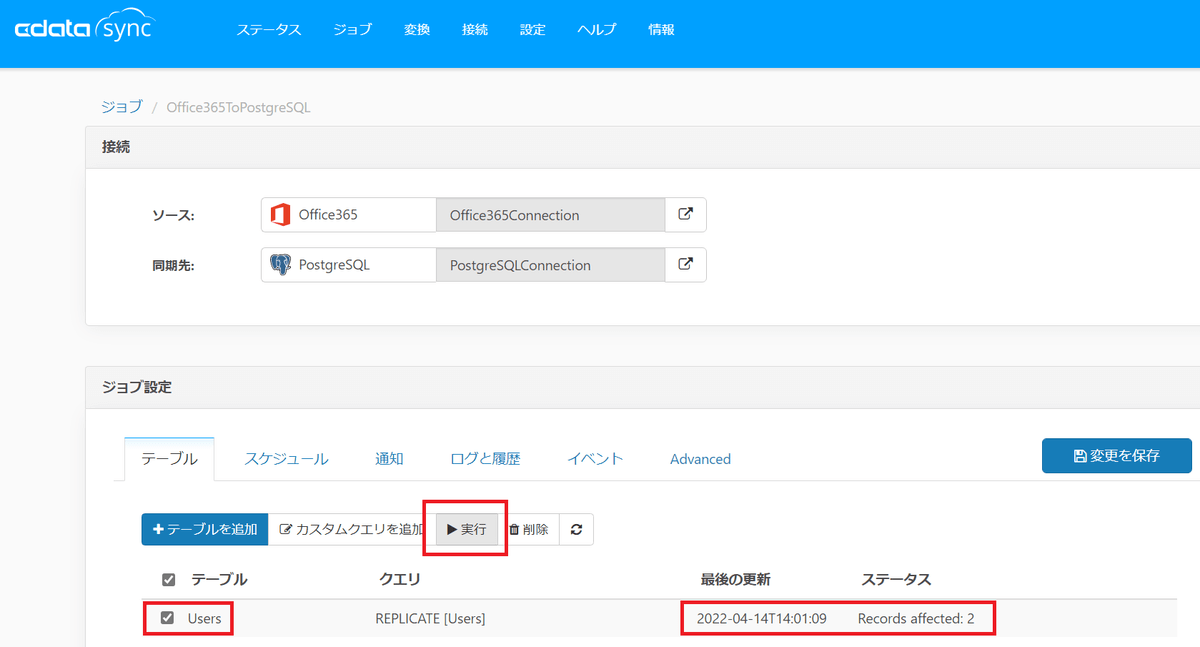Open the Office365Connection external link icon
Image resolution: width=1200 pixels, height=647 pixels.
(x=686, y=214)
